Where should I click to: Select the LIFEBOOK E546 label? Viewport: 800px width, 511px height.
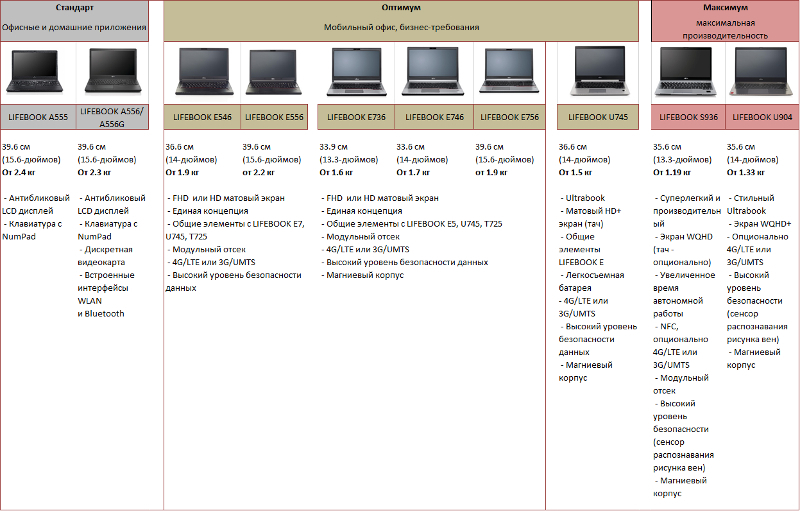coord(202,117)
